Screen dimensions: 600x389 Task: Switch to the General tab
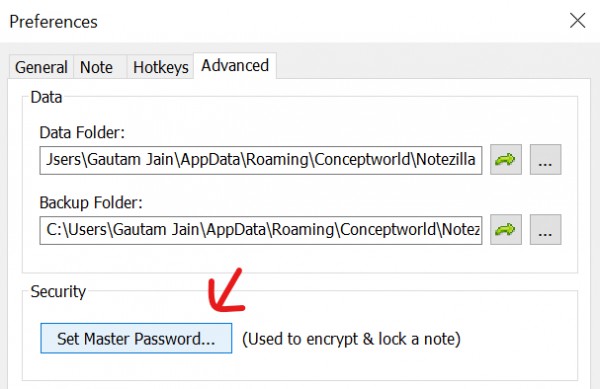pyautogui.click(x=41, y=67)
